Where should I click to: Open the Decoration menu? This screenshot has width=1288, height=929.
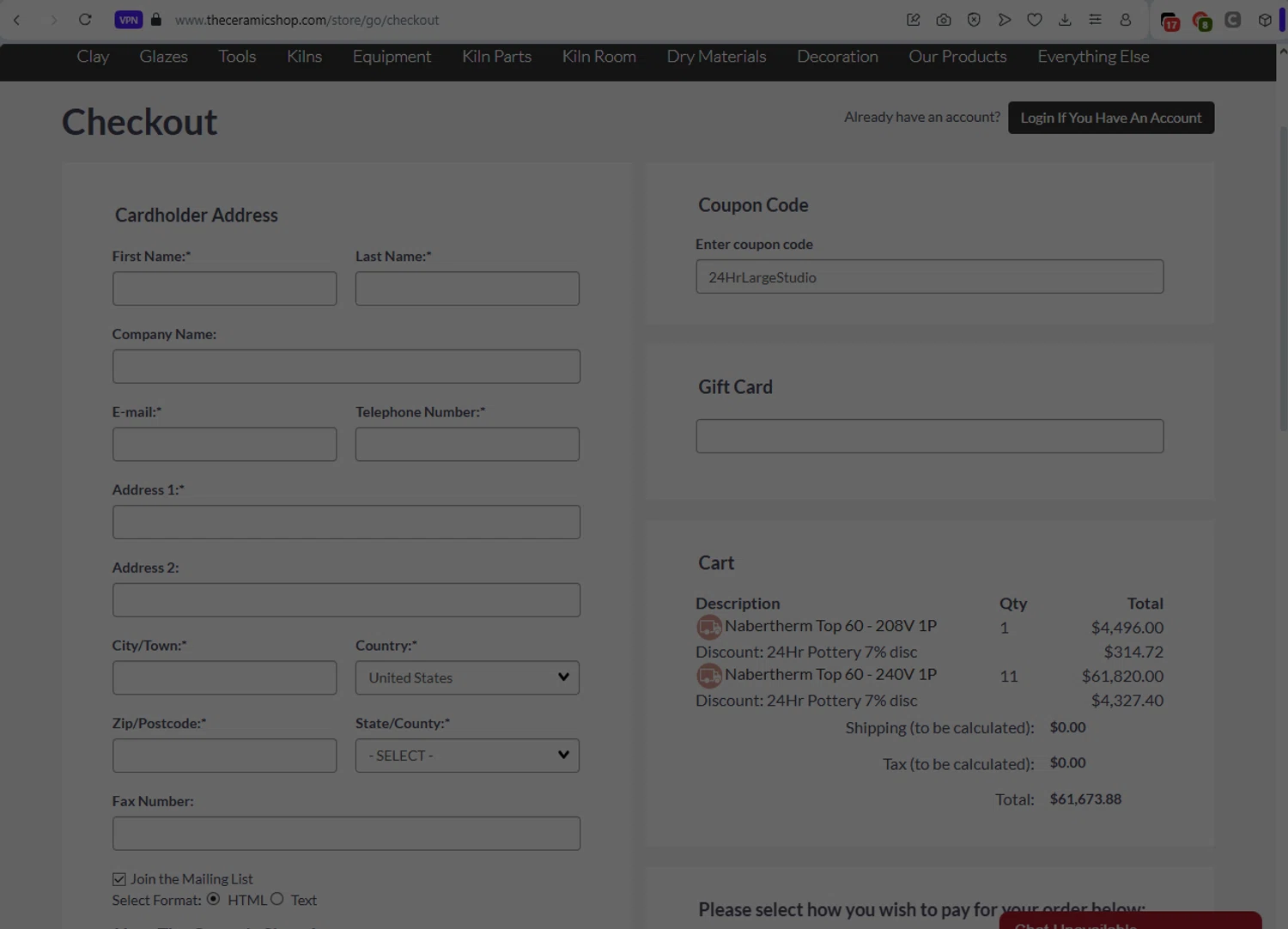(837, 57)
